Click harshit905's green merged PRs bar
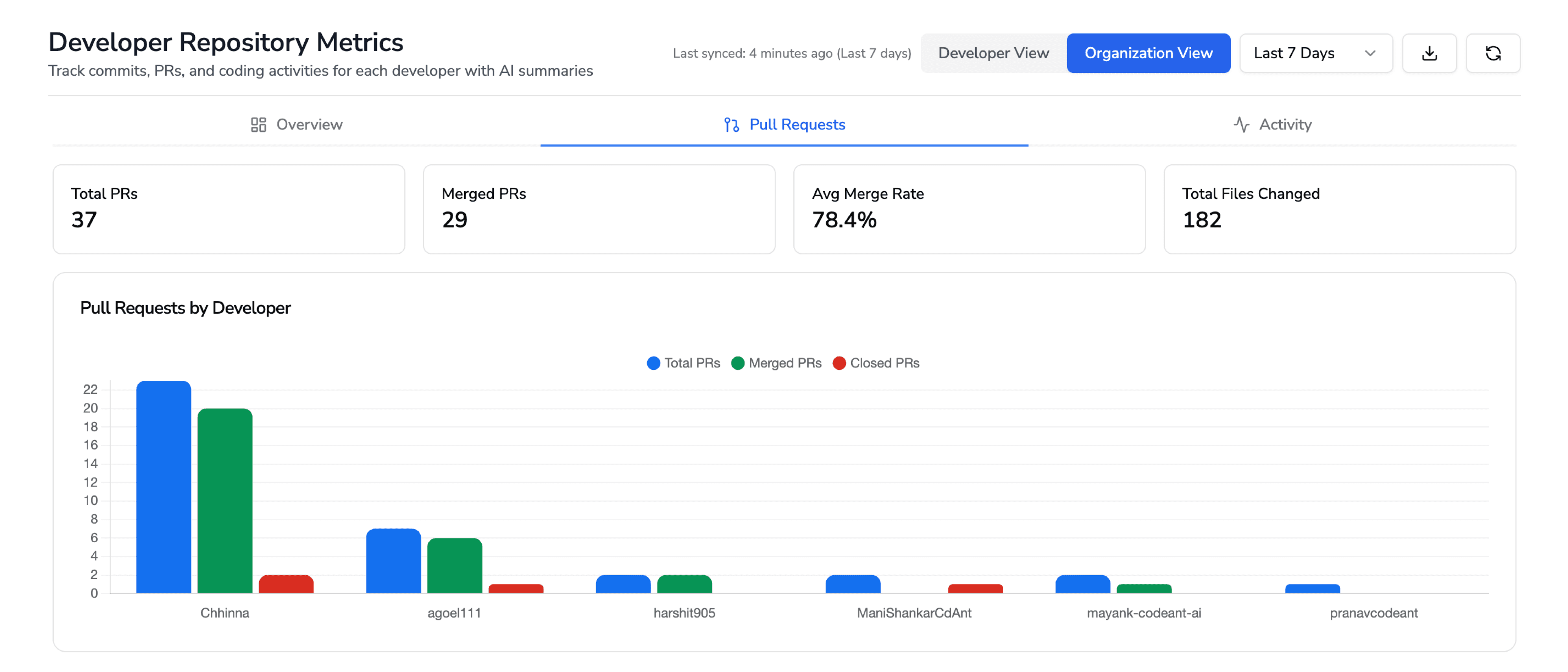The image size is (1568, 672). 685,584
